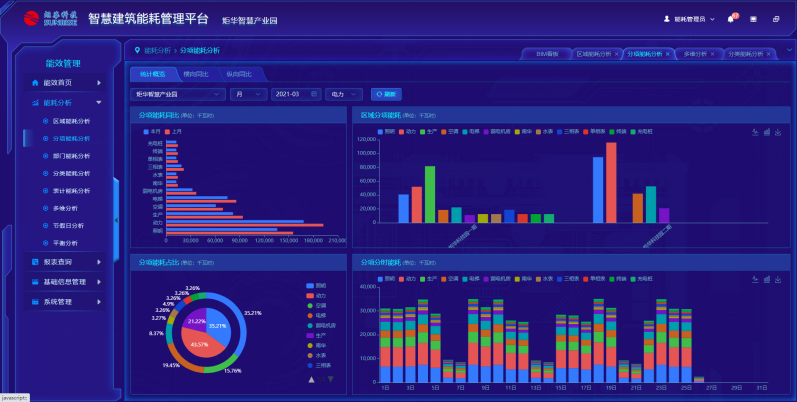797x402 pixels.
Task: Toggle 本月 series in 分项能耗同比 legend
Action: point(150,131)
